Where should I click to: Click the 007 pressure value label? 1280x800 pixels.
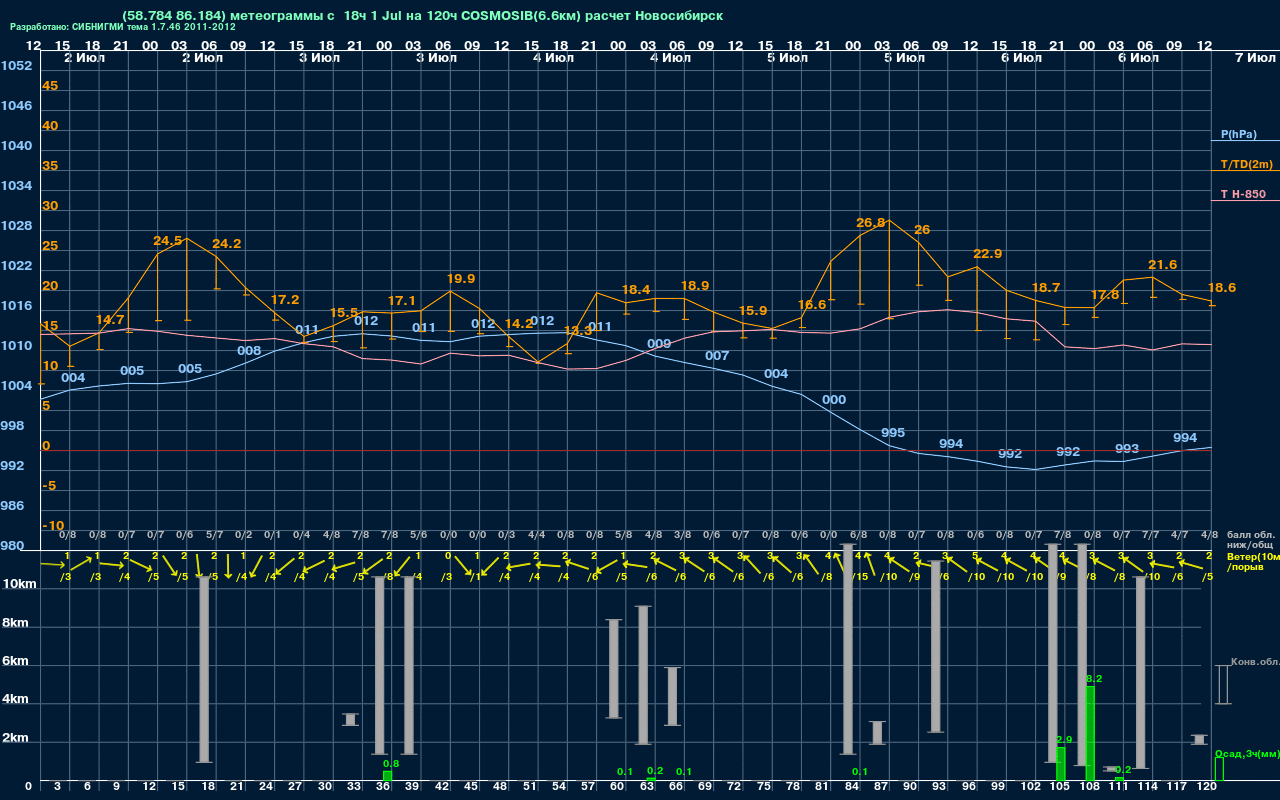(x=717, y=356)
